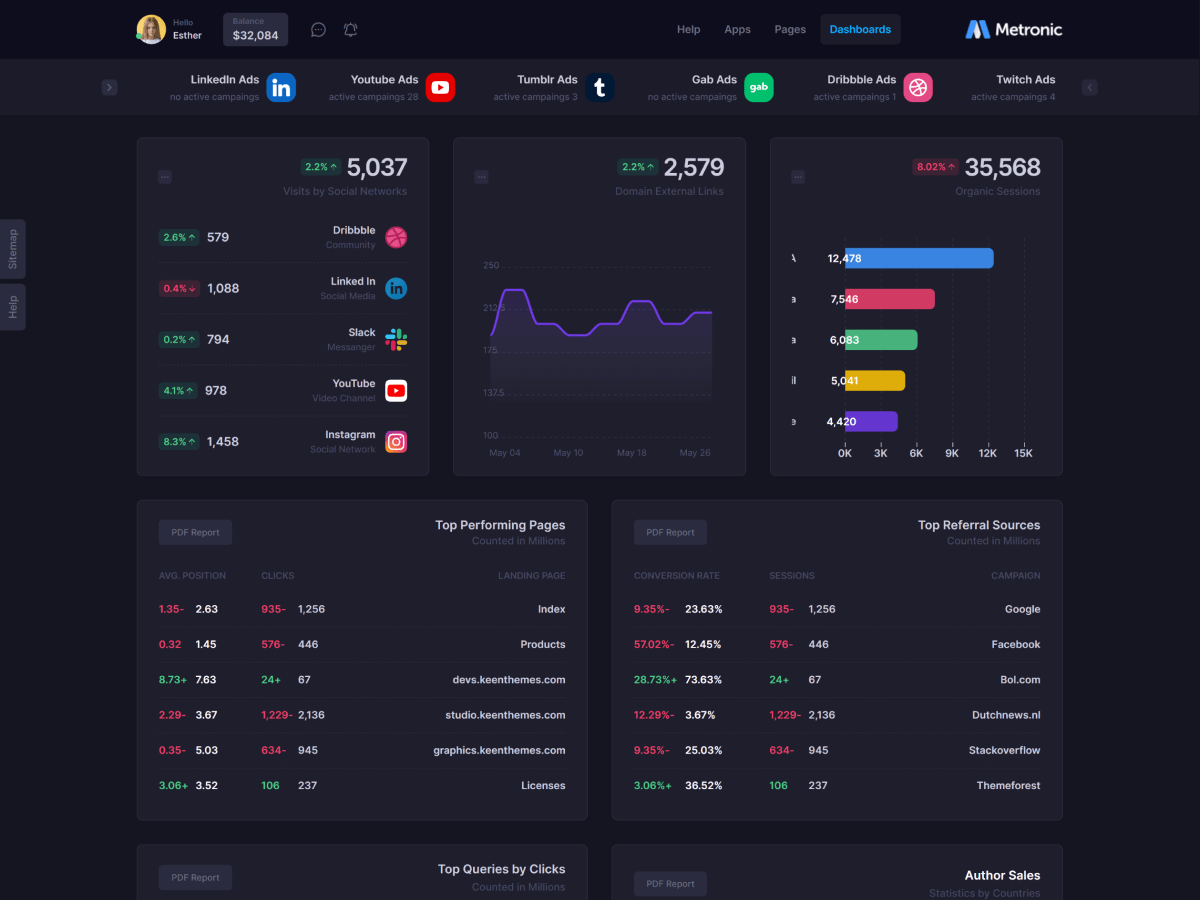Viewport: 1200px width, 900px height.
Task: Click the notifications bell icon
Action: (x=350, y=30)
